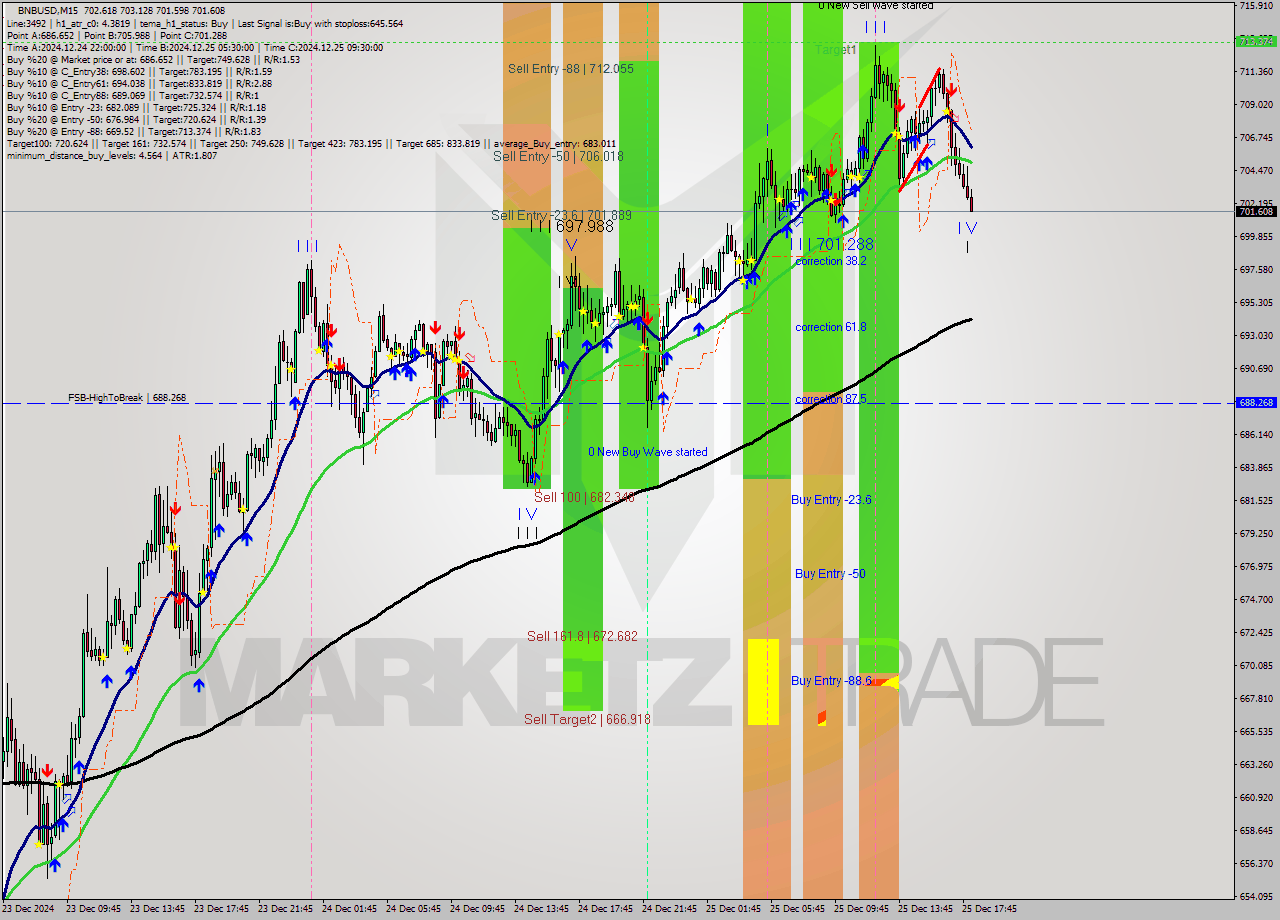This screenshot has height=920, width=1280.
Task: Click the 'Sell Entry -50 | 706.018' label
Action: point(558,156)
